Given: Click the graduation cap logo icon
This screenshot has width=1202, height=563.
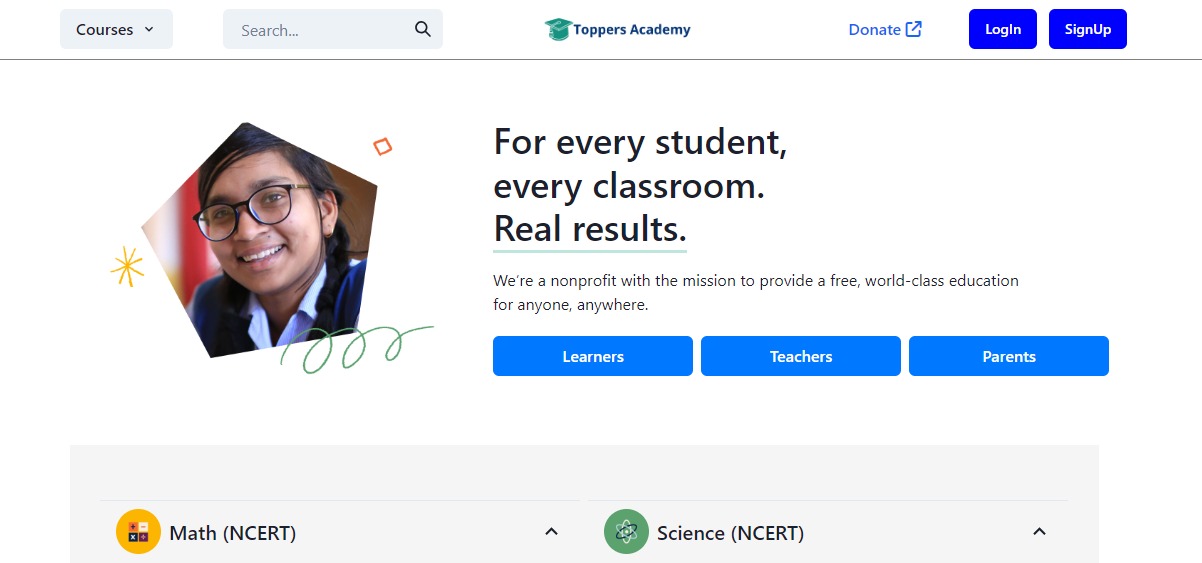Looking at the screenshot, I should (x=557, y=29).
